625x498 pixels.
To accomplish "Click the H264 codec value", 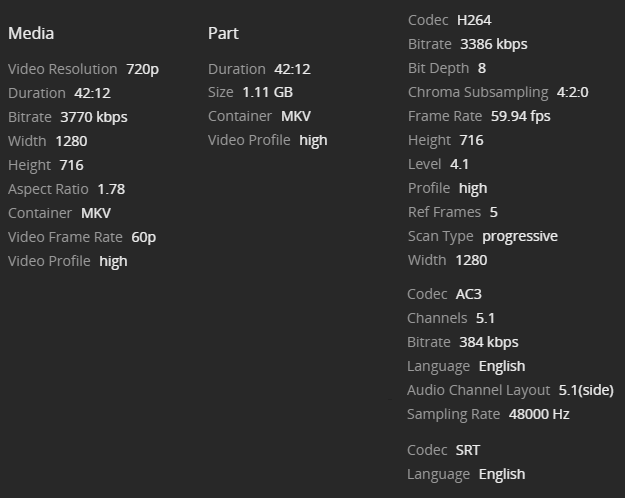I will point(473,20).
